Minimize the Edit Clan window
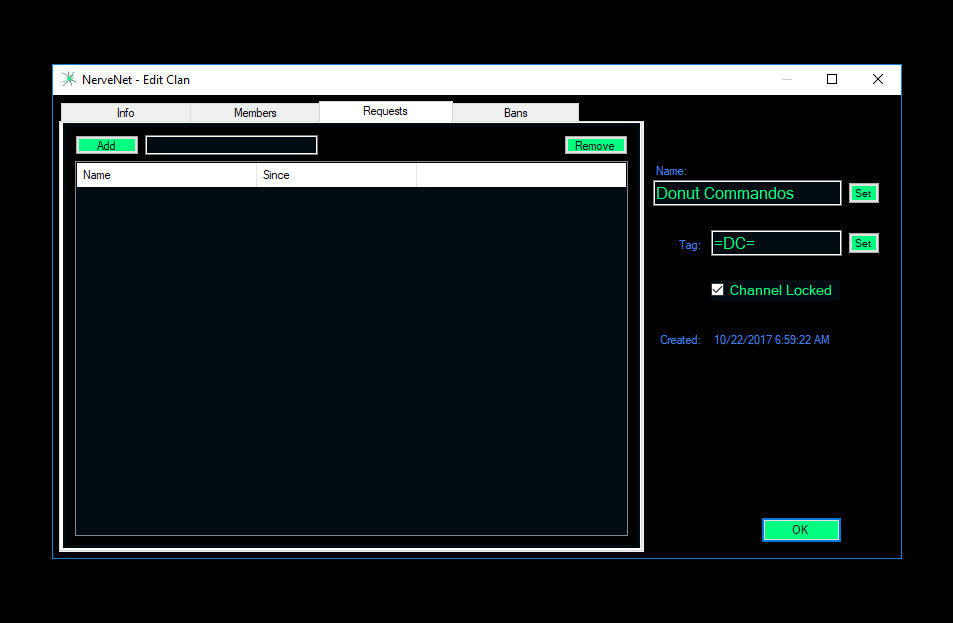Screen dimensions: 953x623 pyautogui.click(x=787, y=80)
